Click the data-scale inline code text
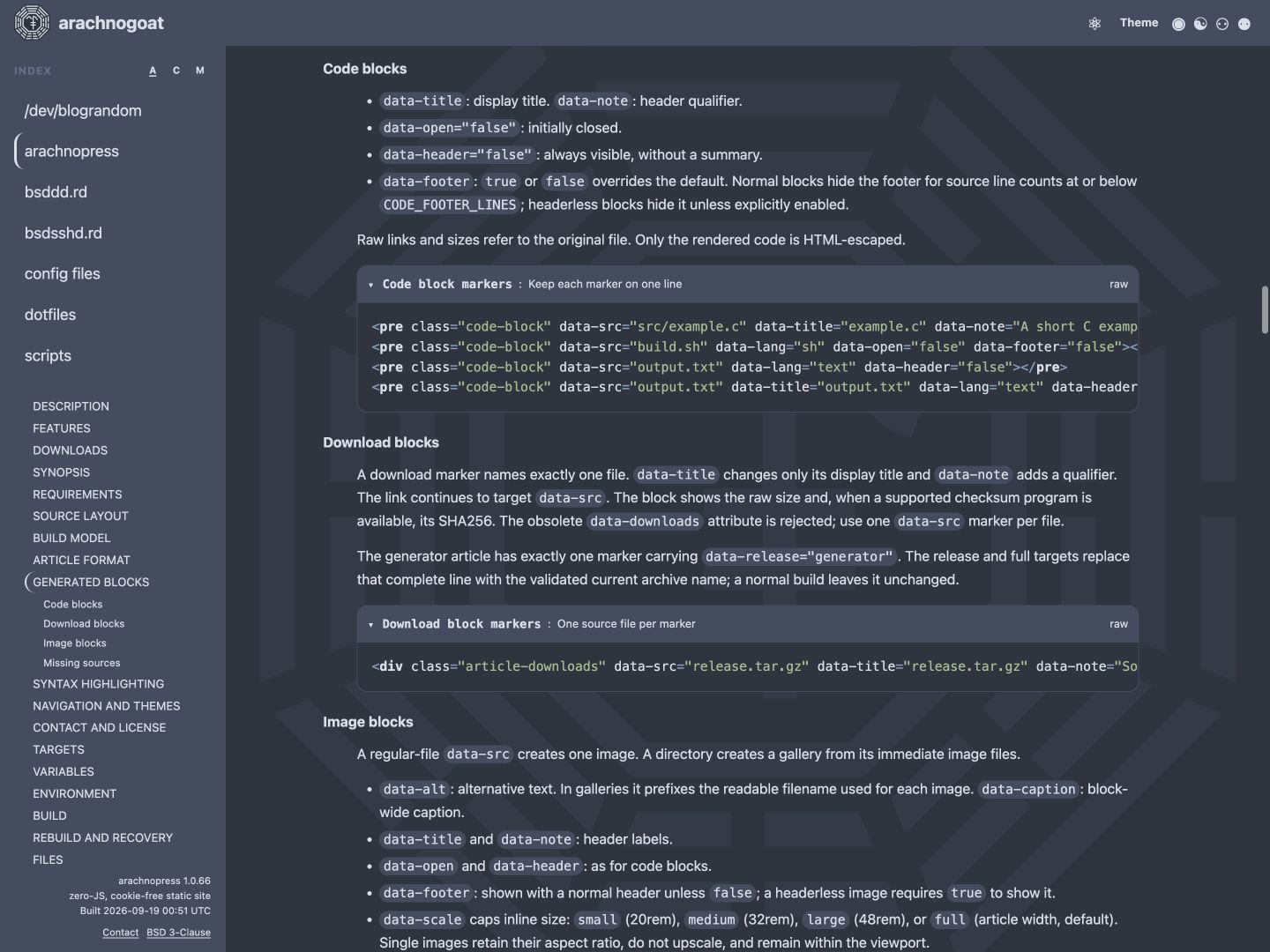 click(x=422, y=919)
